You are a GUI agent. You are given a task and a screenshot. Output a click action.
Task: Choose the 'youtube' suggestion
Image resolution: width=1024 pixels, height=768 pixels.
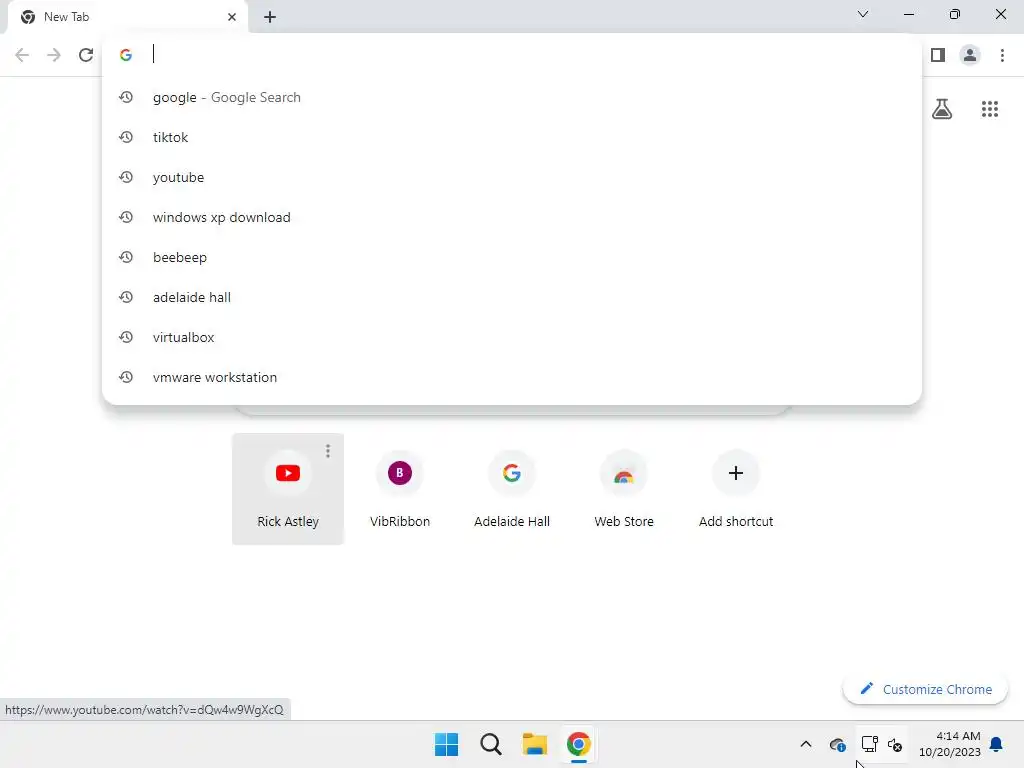(x=512, y=177)
